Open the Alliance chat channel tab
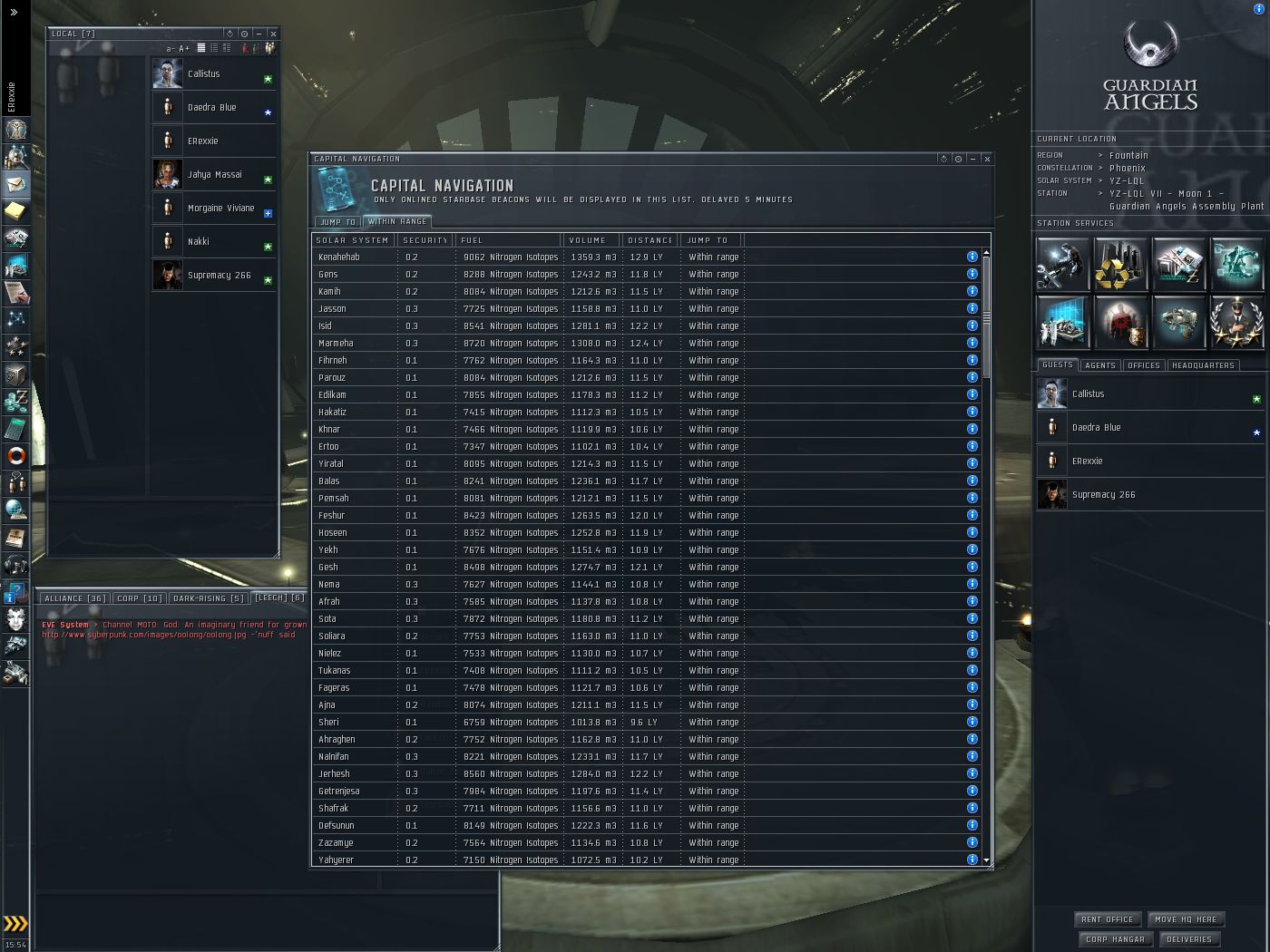 pyautogui.click(x=75, y=598)
